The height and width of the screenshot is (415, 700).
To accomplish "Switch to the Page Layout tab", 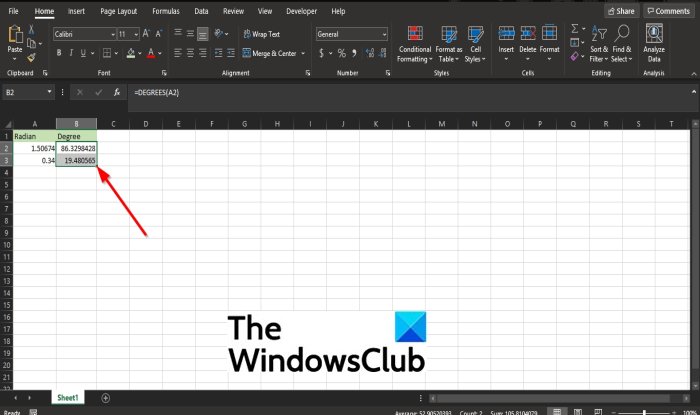I will [x=118, y=11].
